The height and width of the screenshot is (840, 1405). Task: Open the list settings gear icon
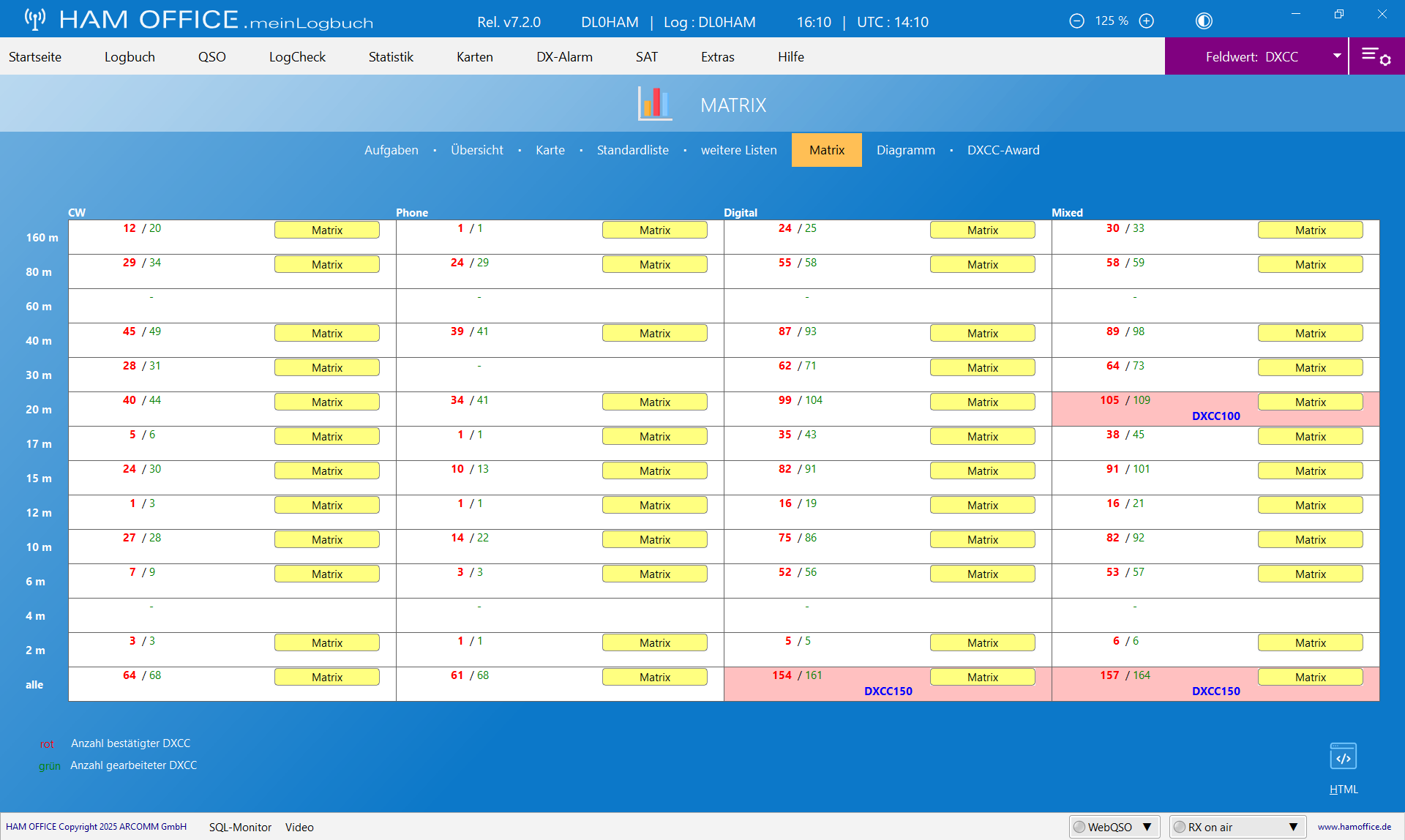pyautogui.click(x=1376, y=56)
